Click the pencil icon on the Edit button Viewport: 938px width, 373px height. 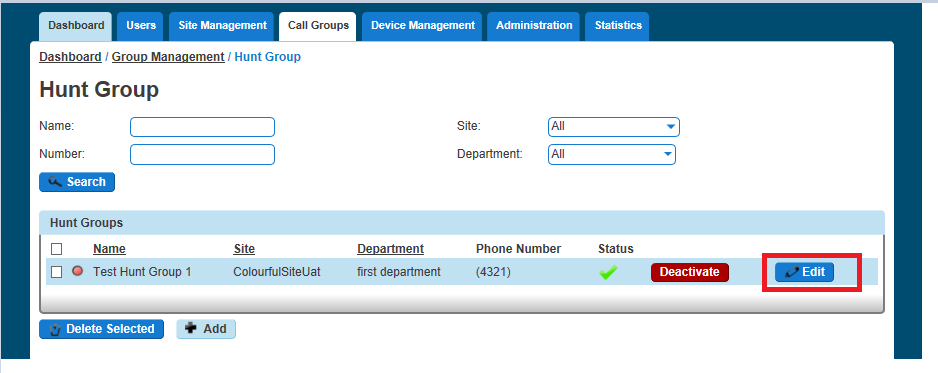(x=792, y=272)
